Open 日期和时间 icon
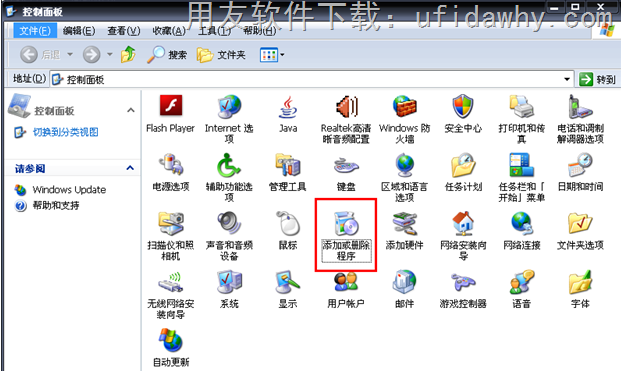The height and width of the screenshot is (371, 621). click(x=580, y=165)
